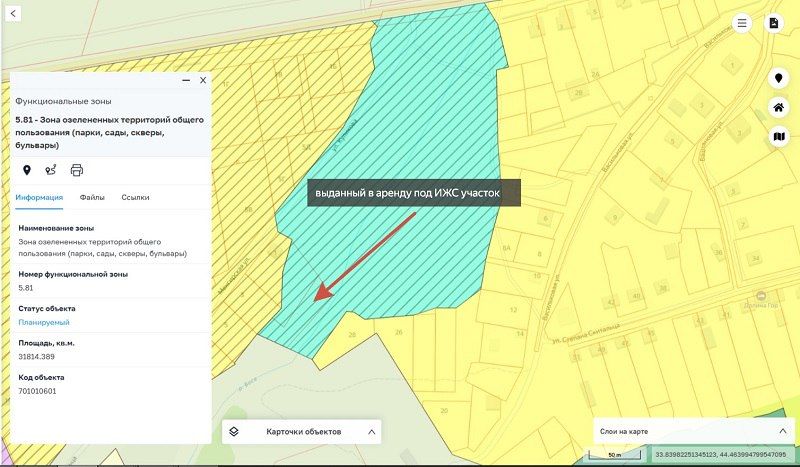Viewport: 800px width, 467px height.
Task: Switch to the Файлы tab
Action: (x=93, y=198)
